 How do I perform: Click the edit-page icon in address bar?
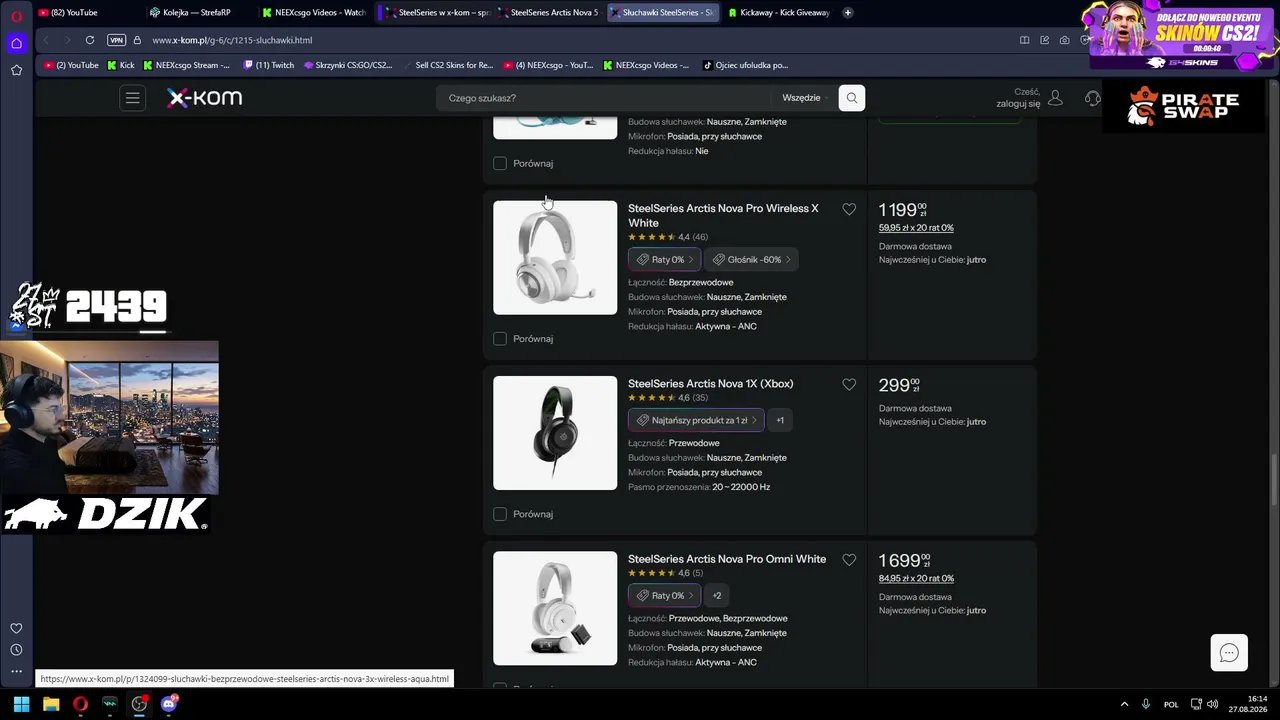tap(1044, 40)
